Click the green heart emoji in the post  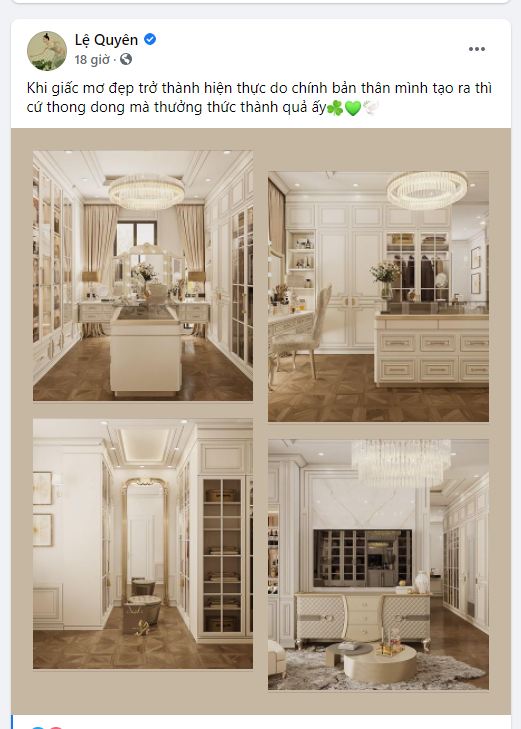click(x=353, y=108)
